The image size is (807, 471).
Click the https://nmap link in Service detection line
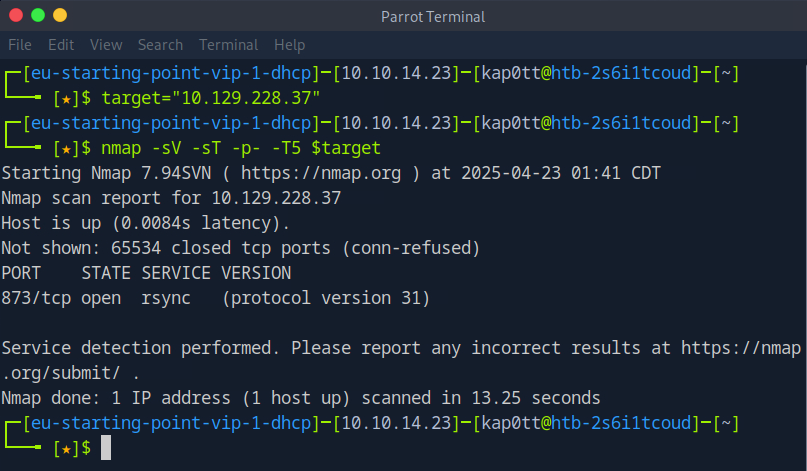pyautogui.click(x=741, y=348)
